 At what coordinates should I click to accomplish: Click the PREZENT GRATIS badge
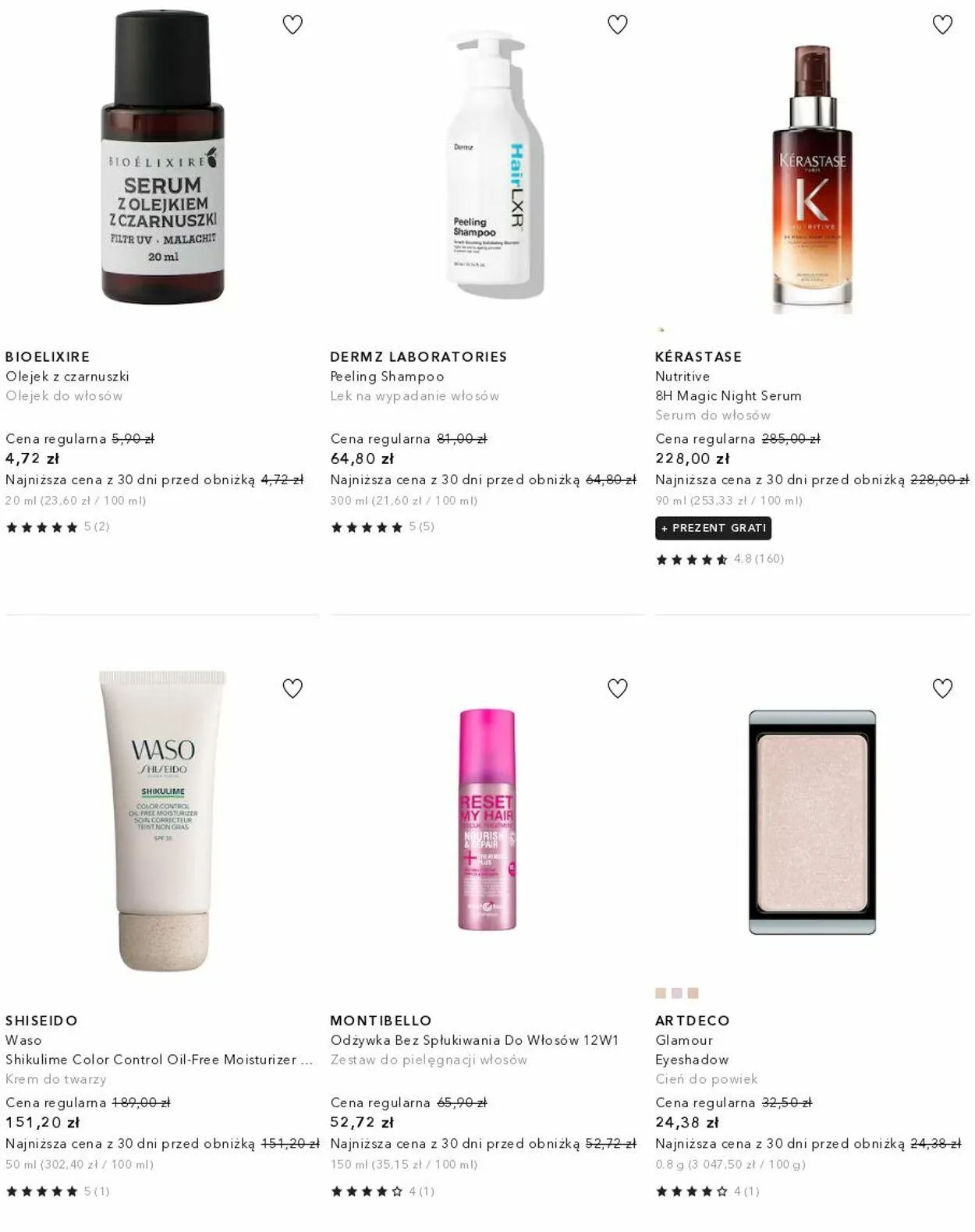(x=714, y=528)
